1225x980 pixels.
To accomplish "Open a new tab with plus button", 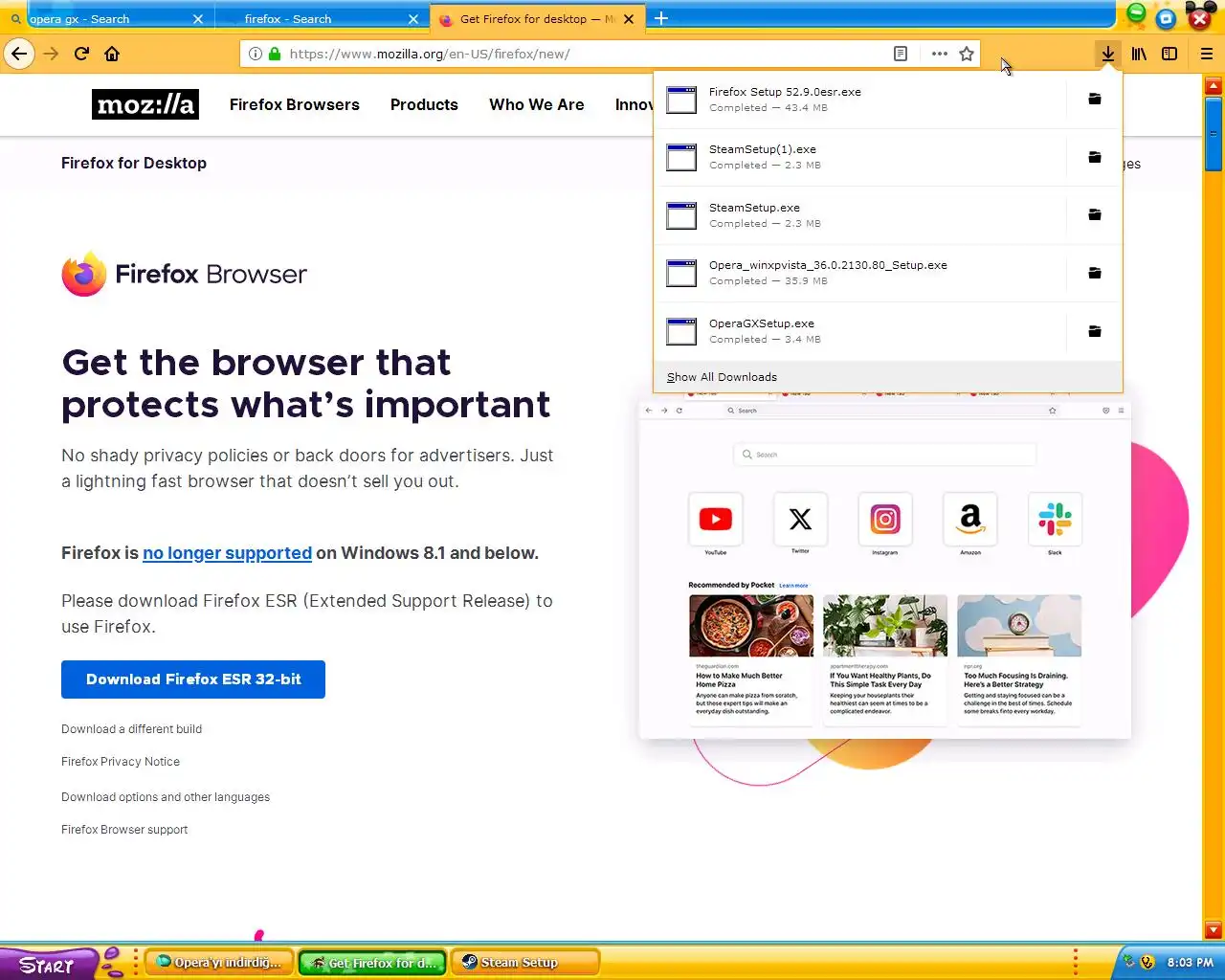I will click(660, 18).
